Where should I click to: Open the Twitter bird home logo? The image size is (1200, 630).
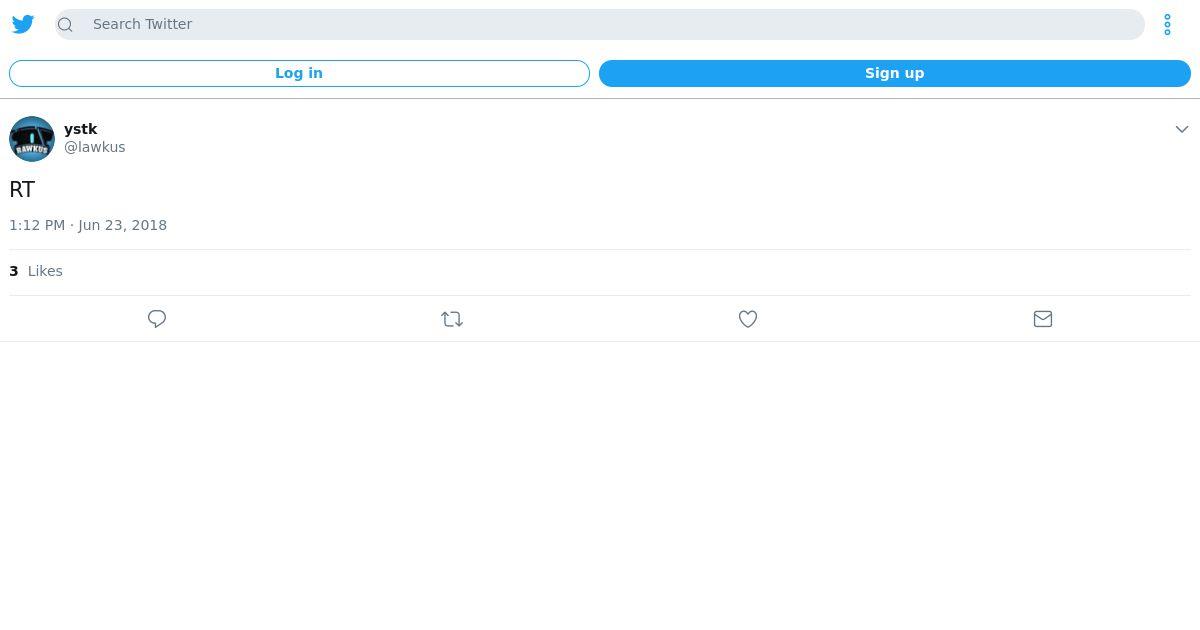23,24
